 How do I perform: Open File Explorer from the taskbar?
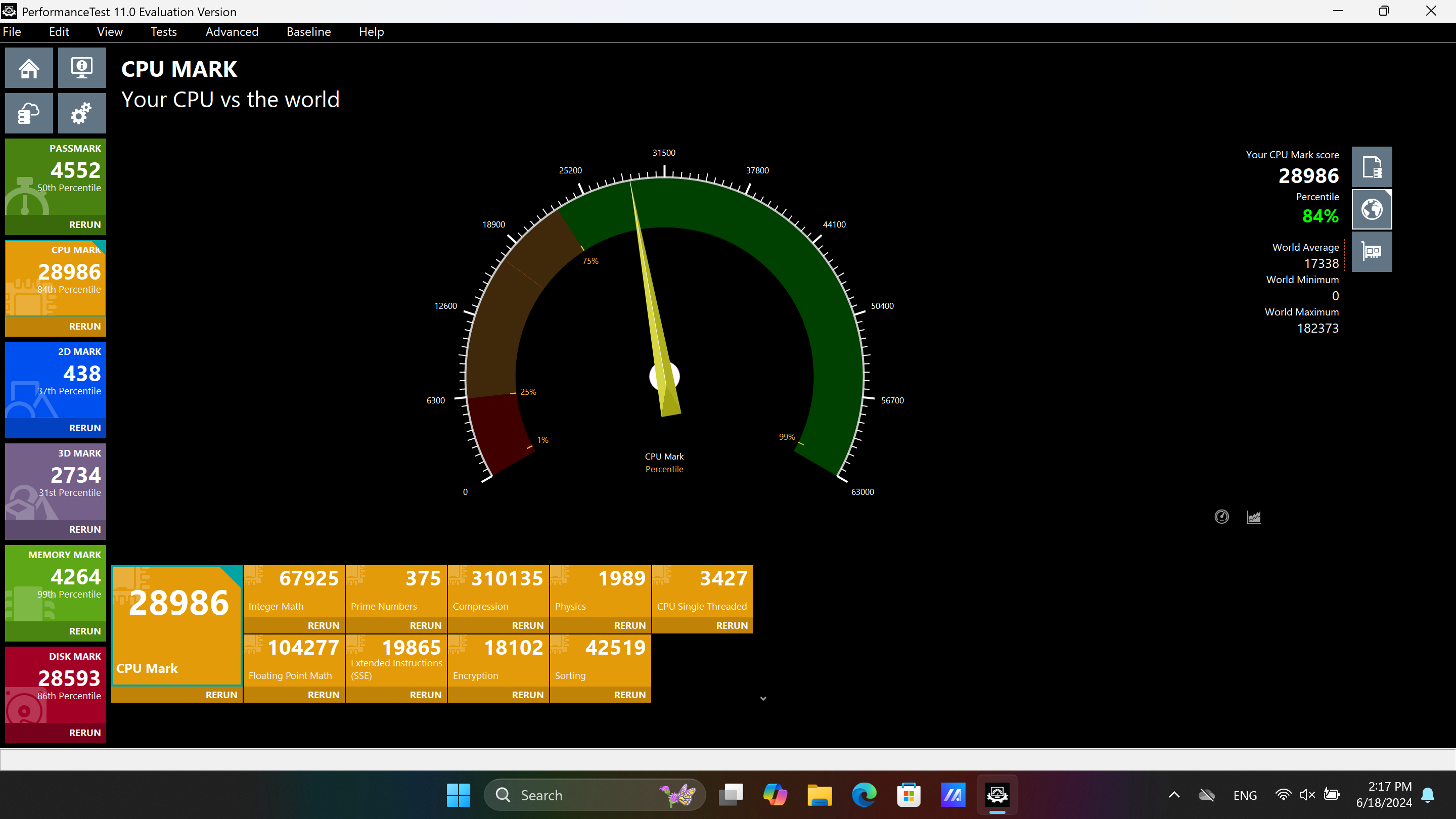click(820, 795)
